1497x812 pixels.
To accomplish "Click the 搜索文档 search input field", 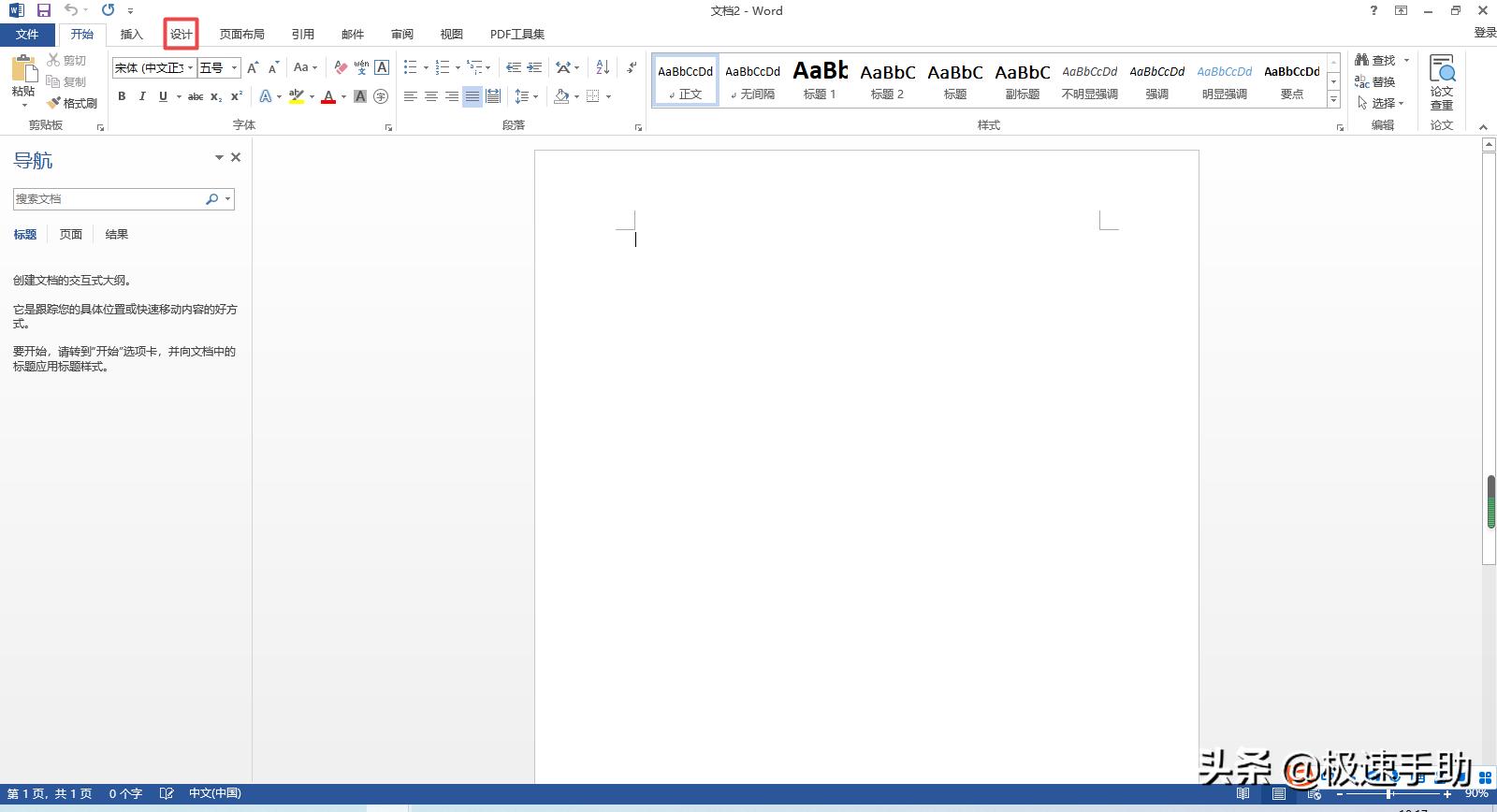I will pyautogui.click(x=108, y=199).
